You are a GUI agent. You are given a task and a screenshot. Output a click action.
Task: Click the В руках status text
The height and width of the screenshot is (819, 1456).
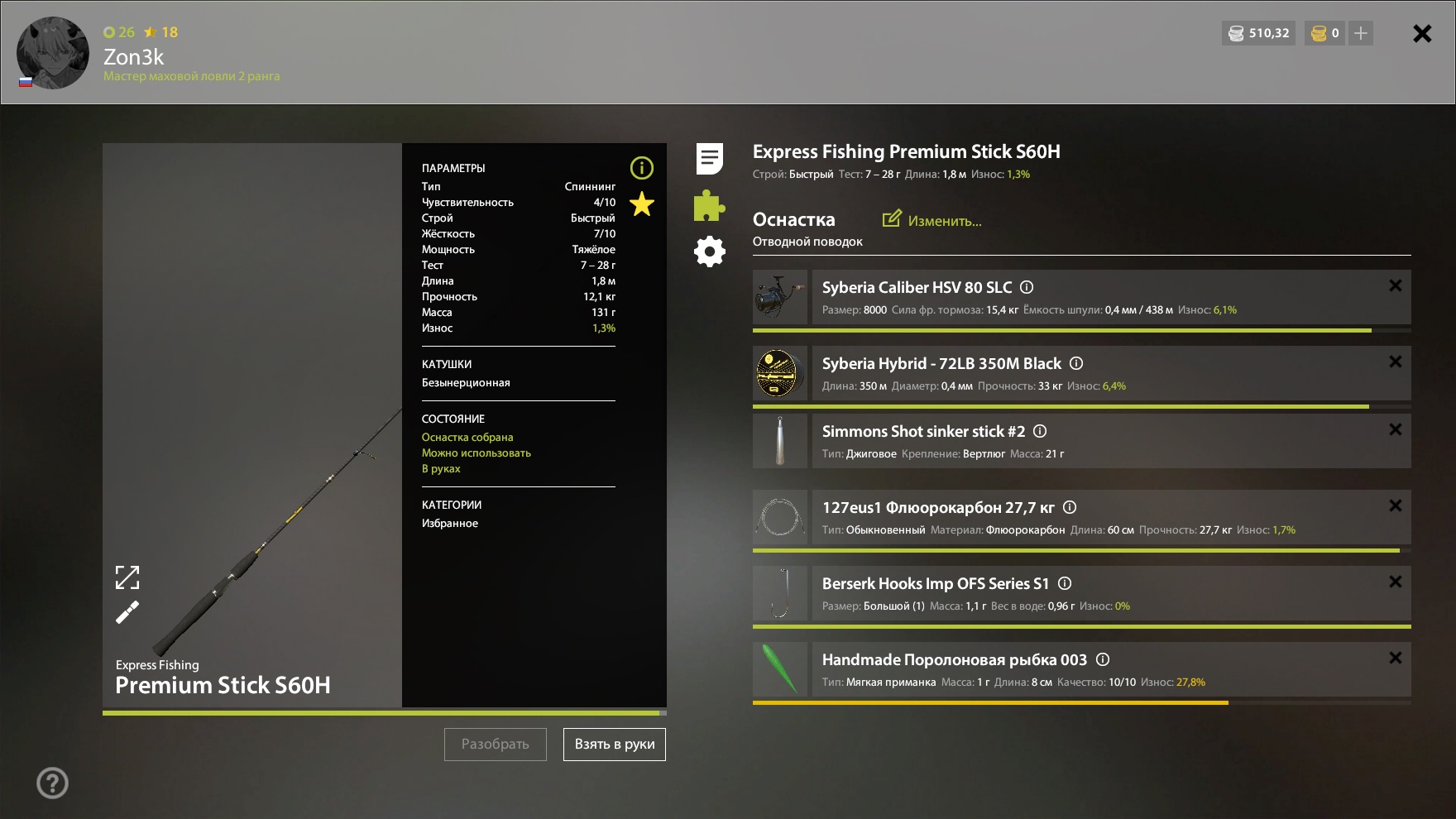441,469
